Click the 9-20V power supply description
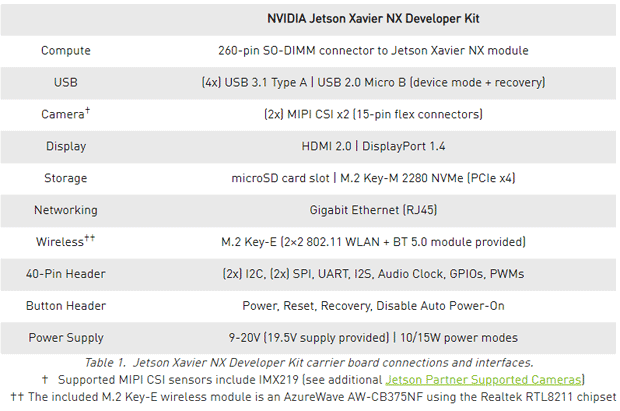The width and height of the screenshot is (620, 411). tap(373, 337)
